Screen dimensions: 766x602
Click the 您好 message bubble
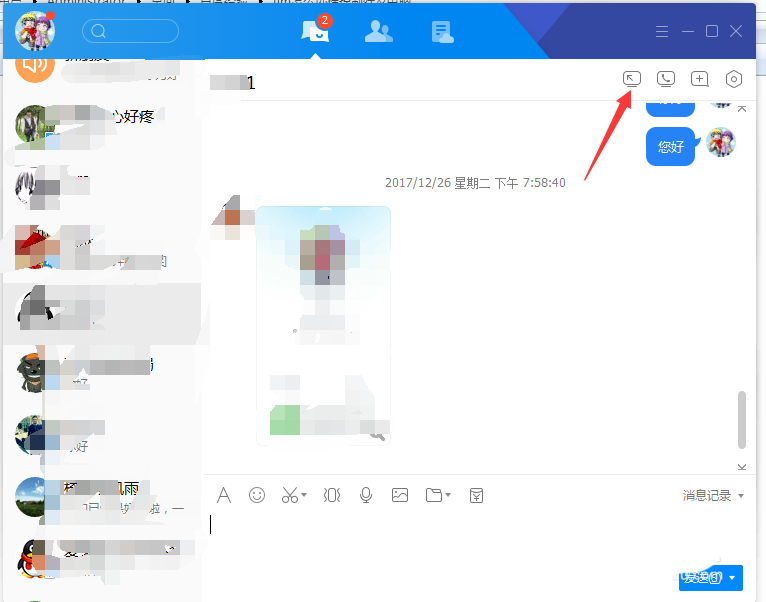coord(670,147)
